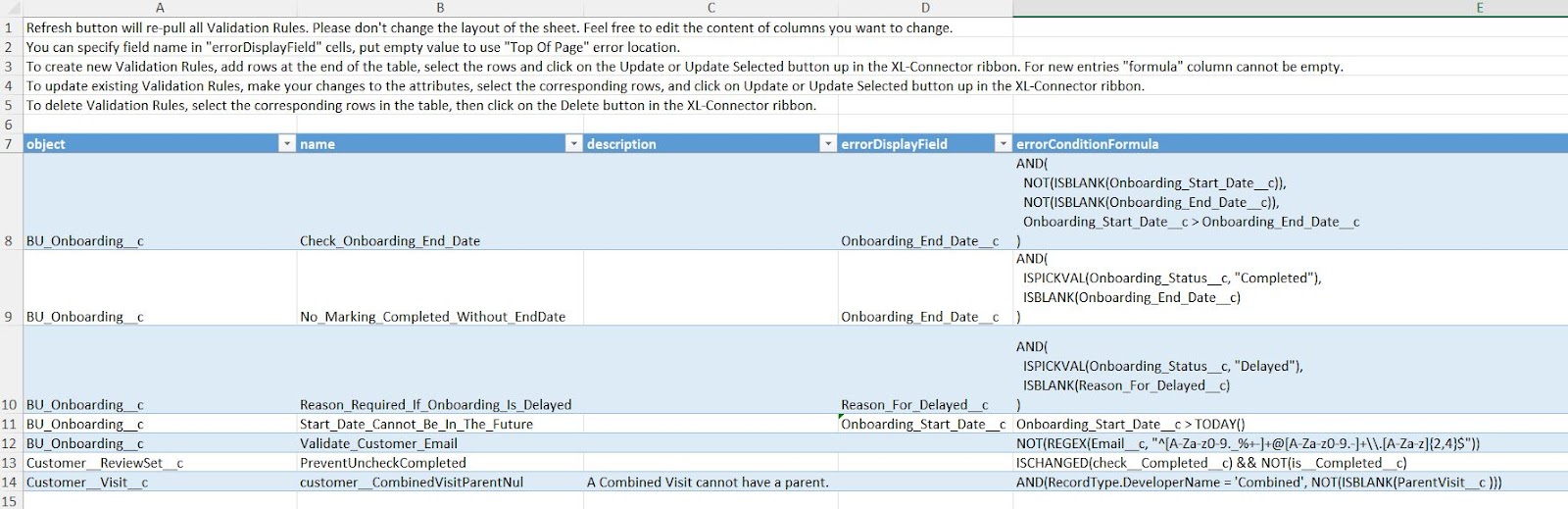The image size is (1568, 509).
Task: Click the 'Refresh button will re-pull' instruction cell
Action: tap(489, 27)
